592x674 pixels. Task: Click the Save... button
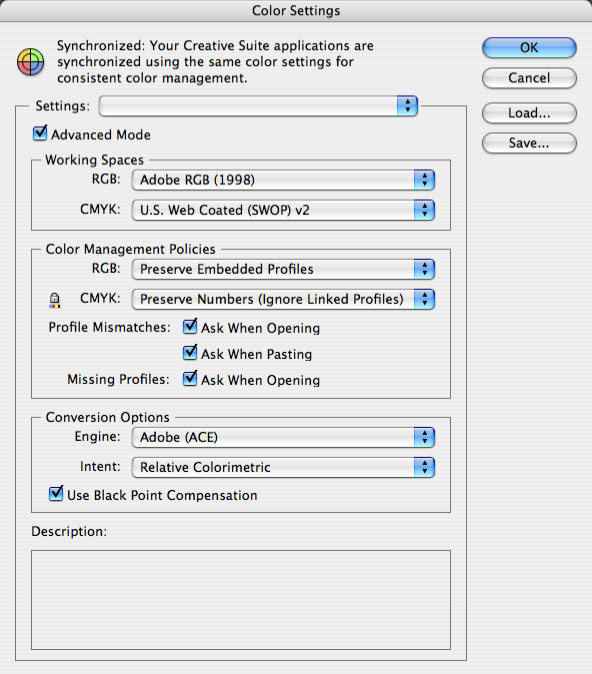[x=529, y=143]
